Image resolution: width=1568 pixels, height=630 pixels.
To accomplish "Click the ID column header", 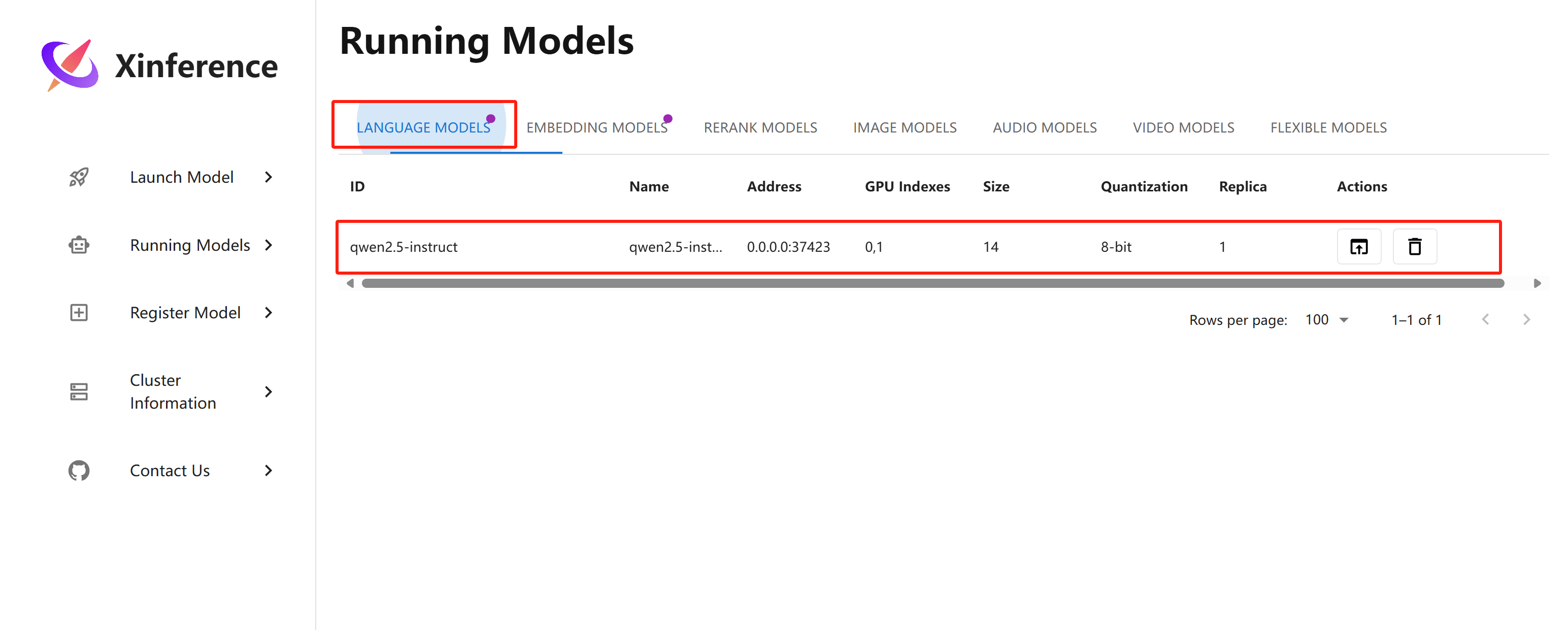I will click(x=357, y=186).
